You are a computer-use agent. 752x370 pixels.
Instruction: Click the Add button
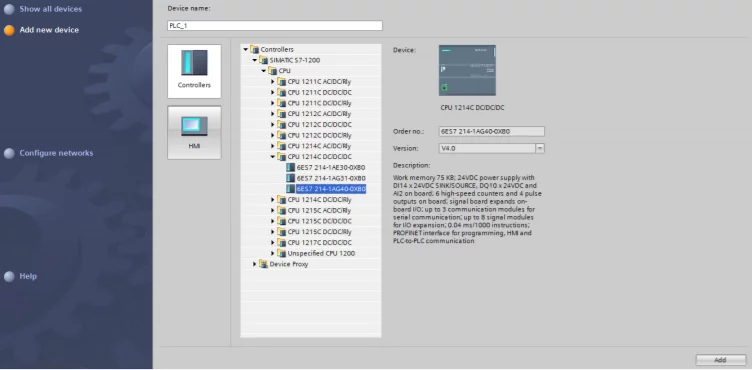[x=721, y=360]
